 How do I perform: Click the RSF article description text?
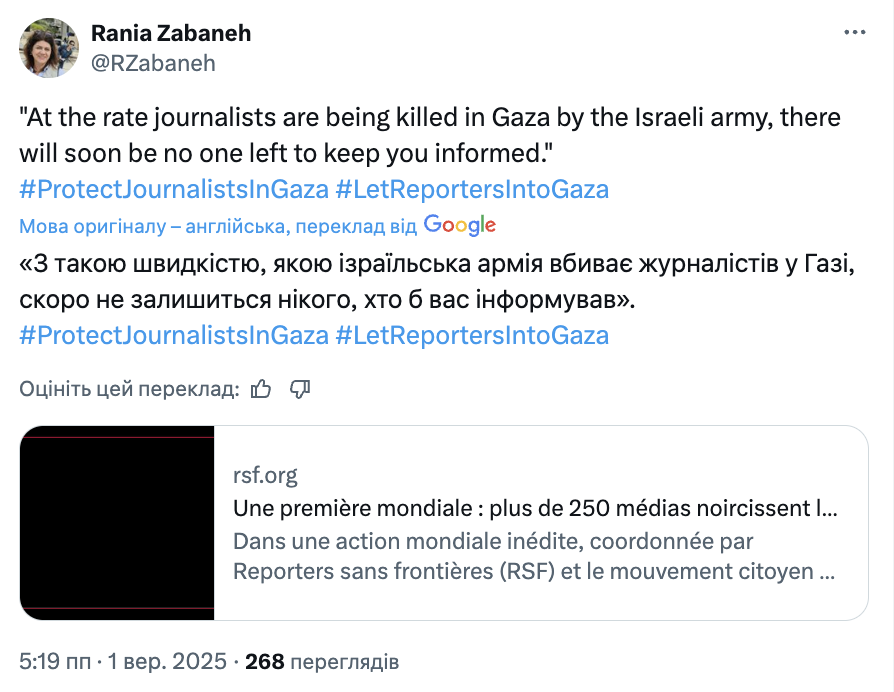coord(535,557)
